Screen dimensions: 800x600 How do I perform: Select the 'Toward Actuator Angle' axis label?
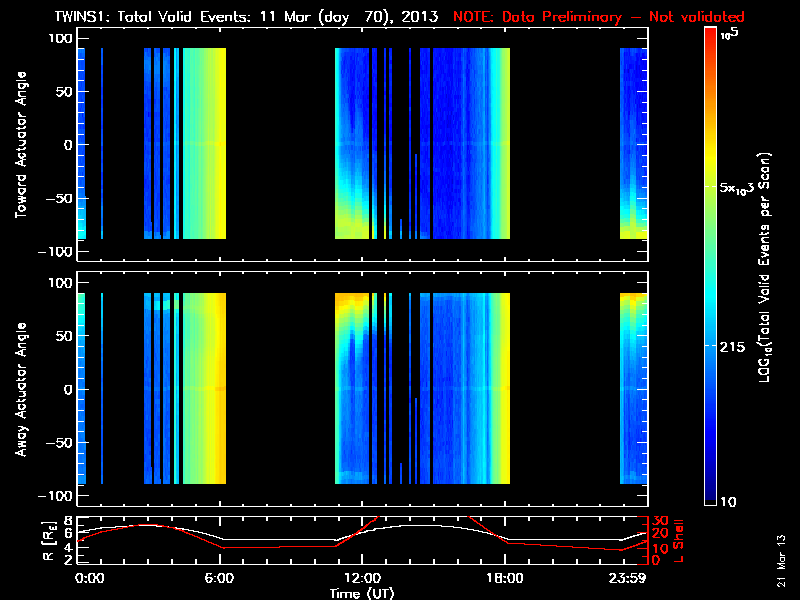pos(21,145)
